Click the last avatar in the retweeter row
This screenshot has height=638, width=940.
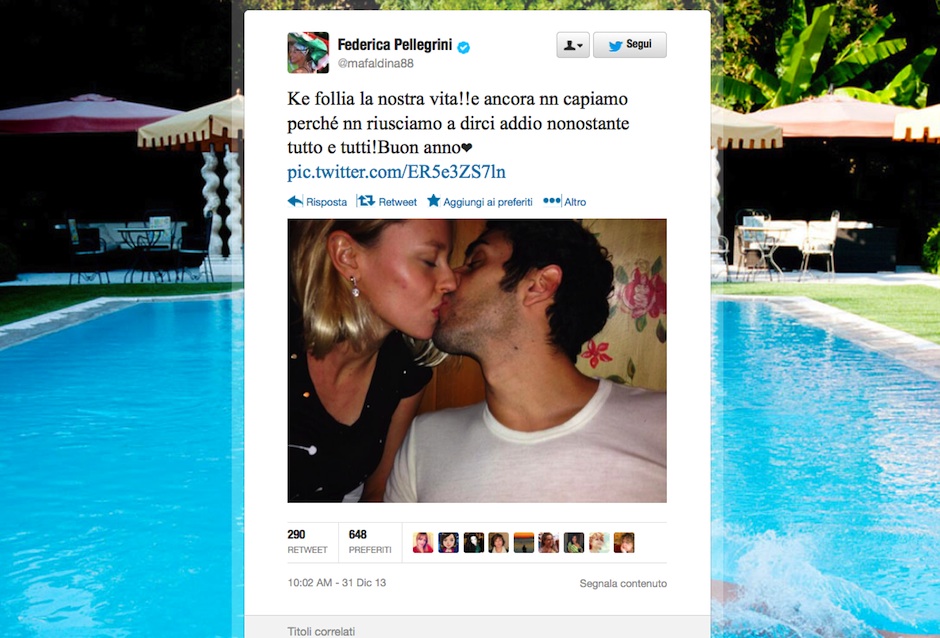624,543
